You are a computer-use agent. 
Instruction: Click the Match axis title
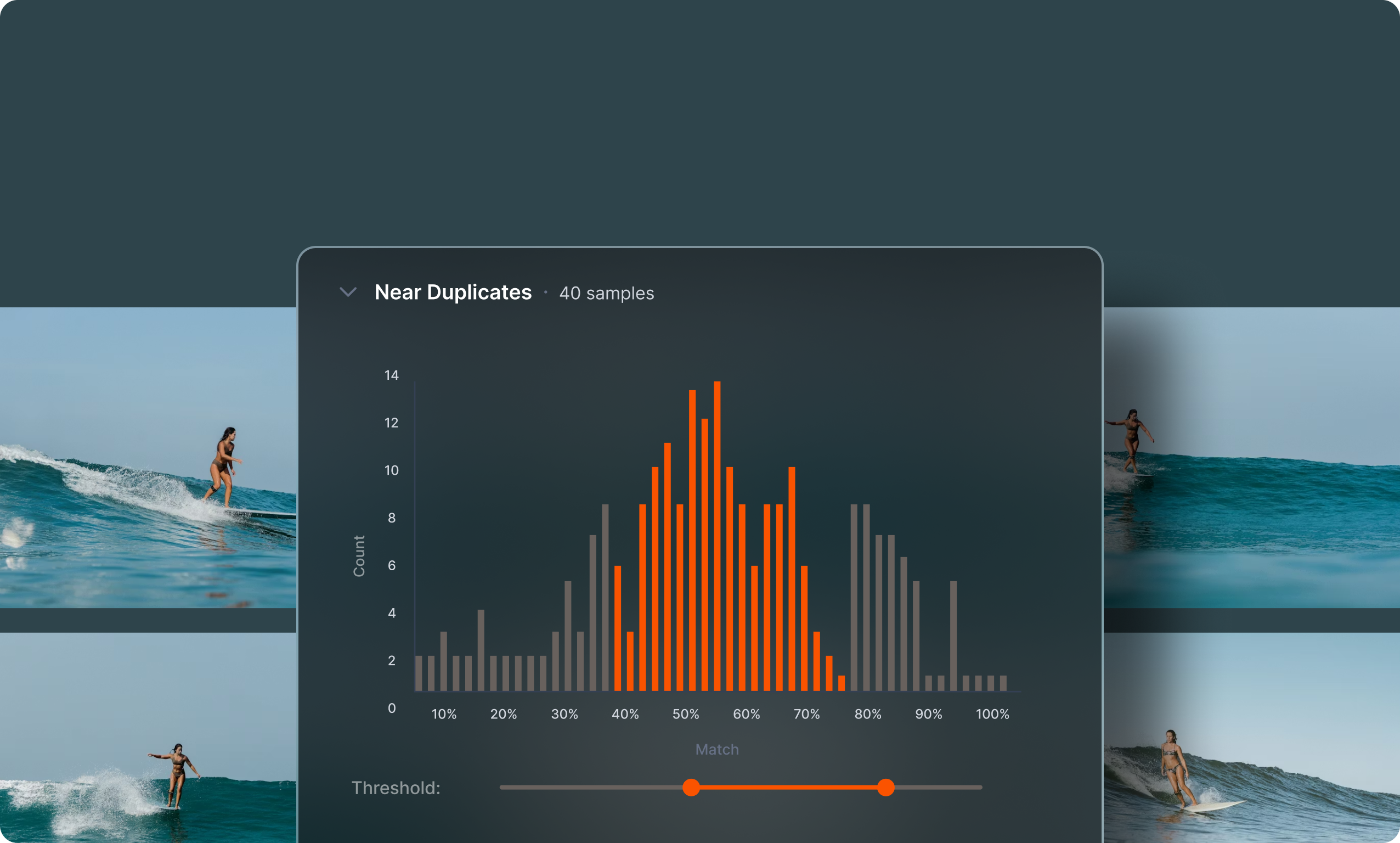point(717,749)
